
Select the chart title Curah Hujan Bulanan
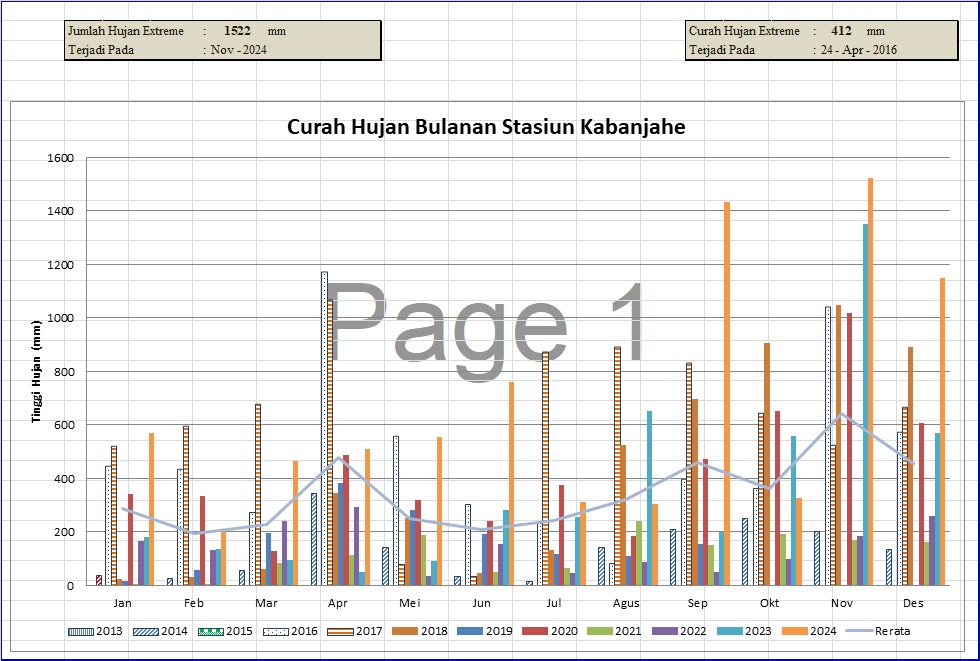click(x=486, y=127)
